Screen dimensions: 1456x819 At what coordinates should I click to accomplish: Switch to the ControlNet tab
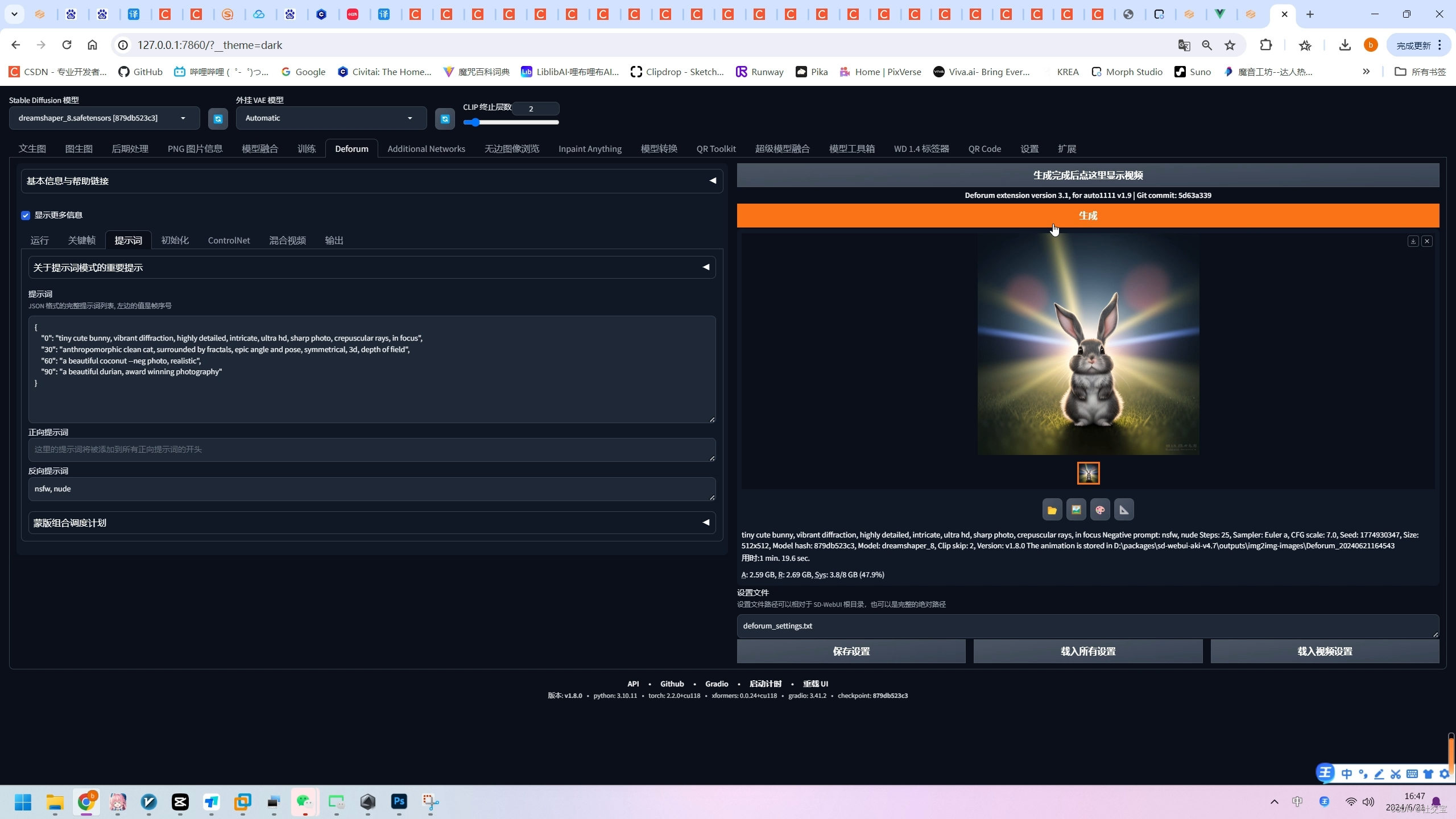(229, 240)
